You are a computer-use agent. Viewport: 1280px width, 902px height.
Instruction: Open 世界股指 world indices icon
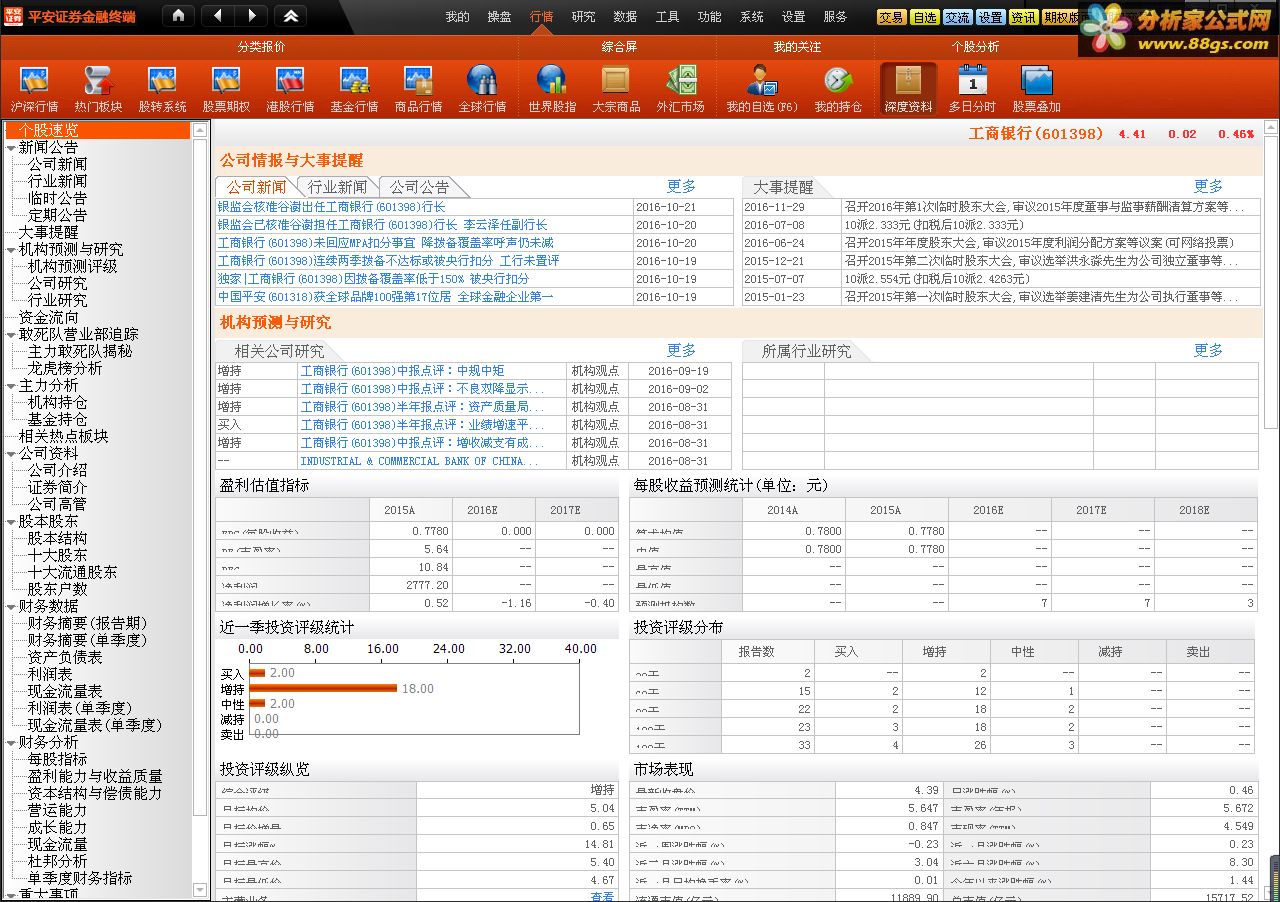[552, 89]
